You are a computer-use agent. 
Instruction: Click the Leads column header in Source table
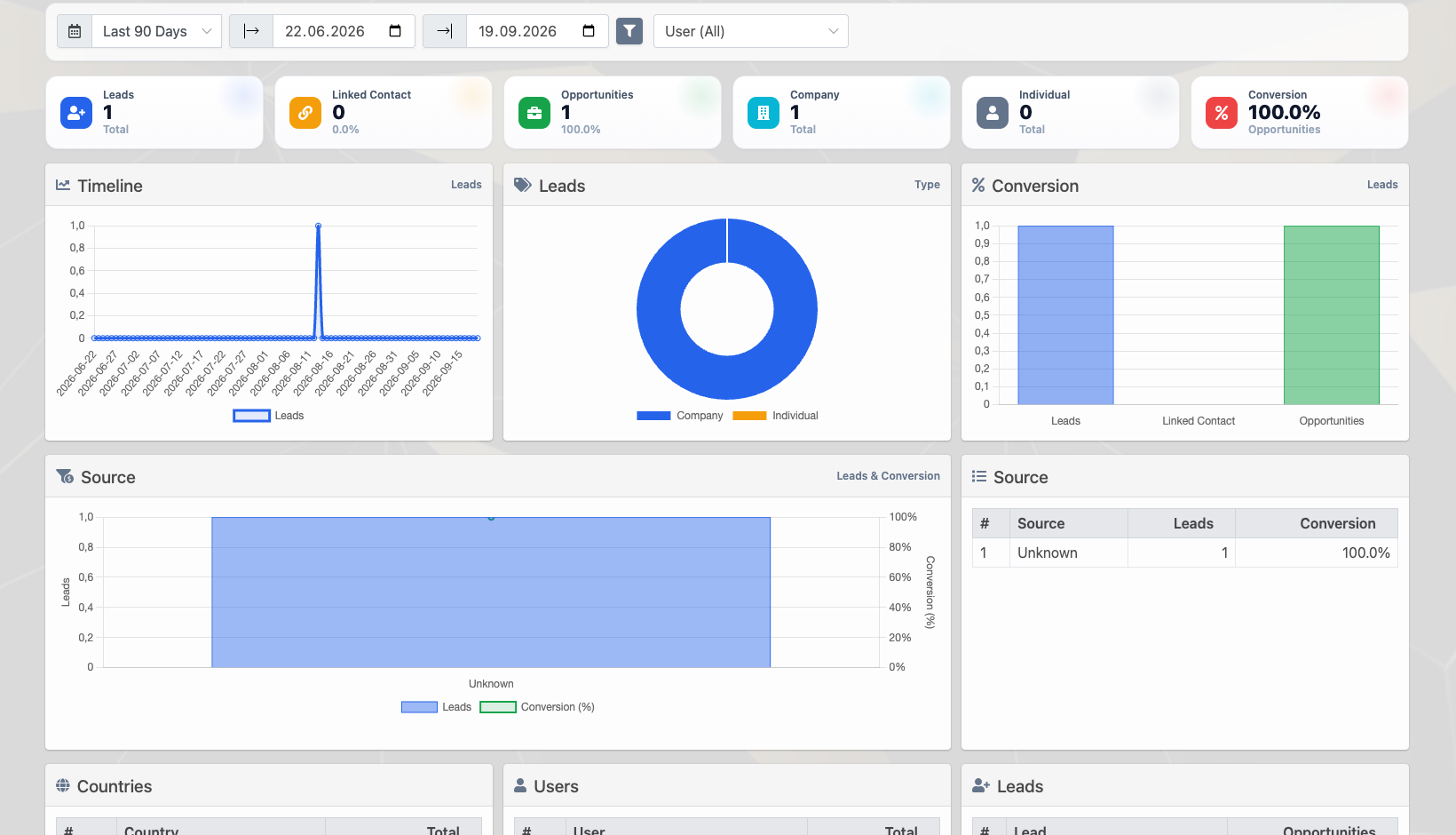pyautogui.click(x=1182, y=523)
